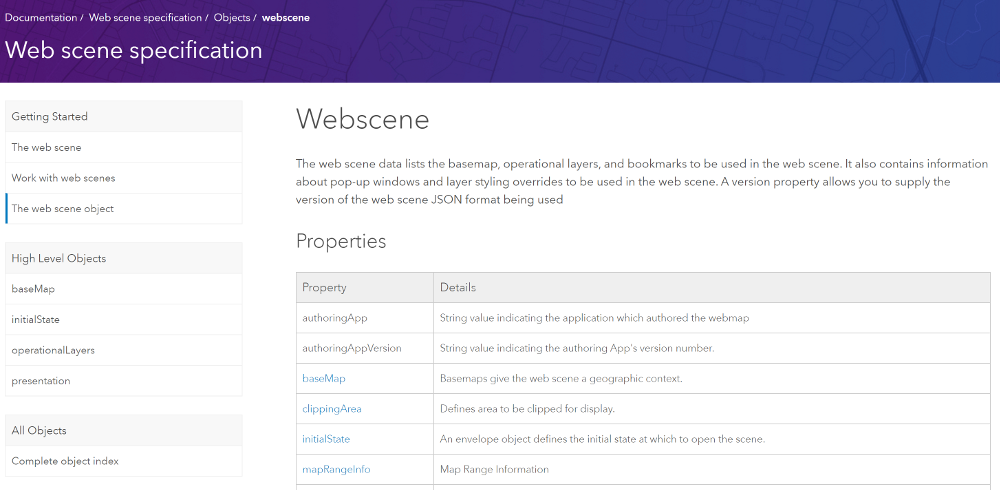The height and width of the screenshot is (490, 1000).
Task: Click the authoringApp property link
Action: coord(335,318)
